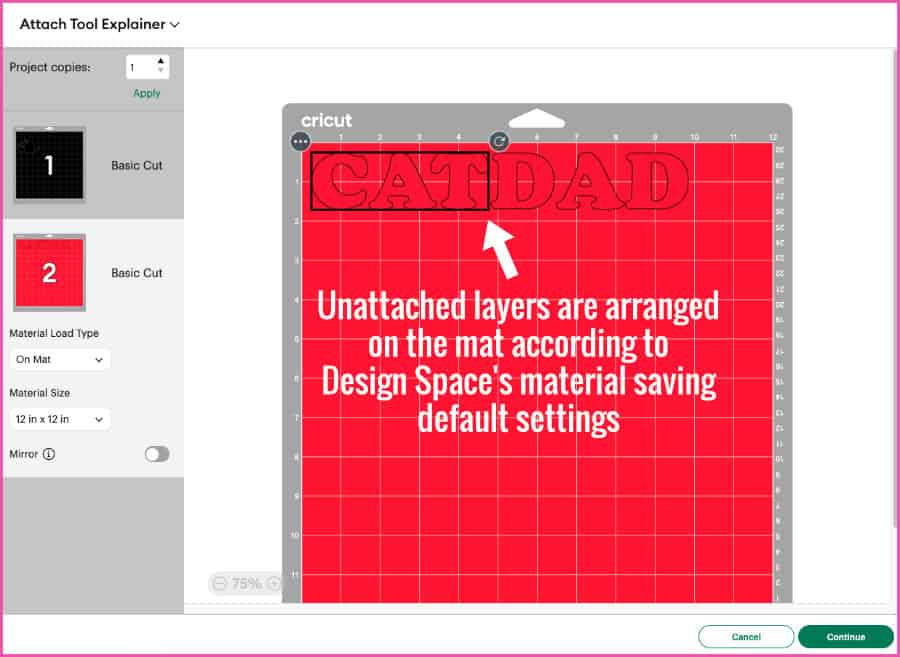Open the three-dots options menu on the mat
The width and height of the screenshot is (900, 657).
point(301,141)
